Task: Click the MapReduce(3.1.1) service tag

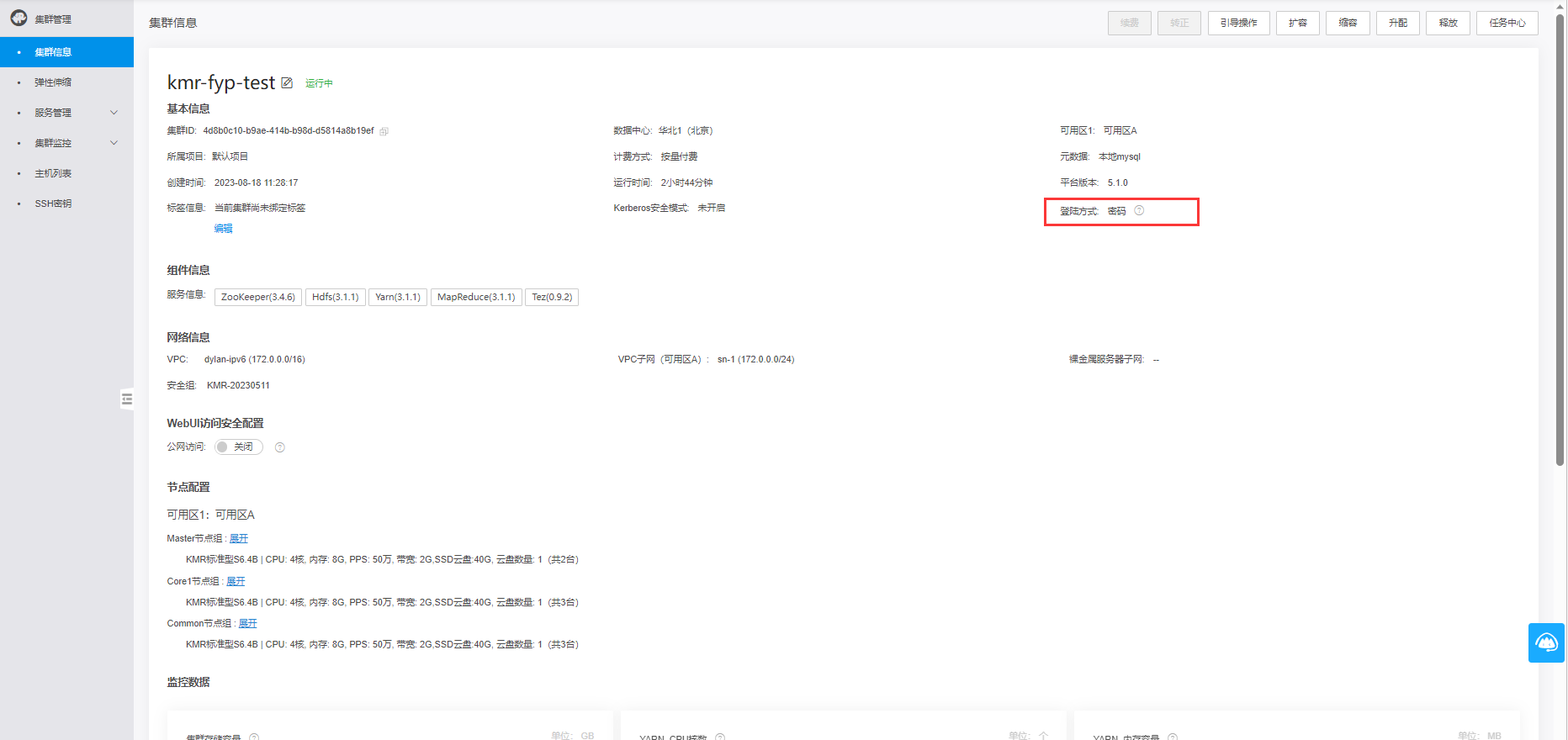Action: coord(476,297)
